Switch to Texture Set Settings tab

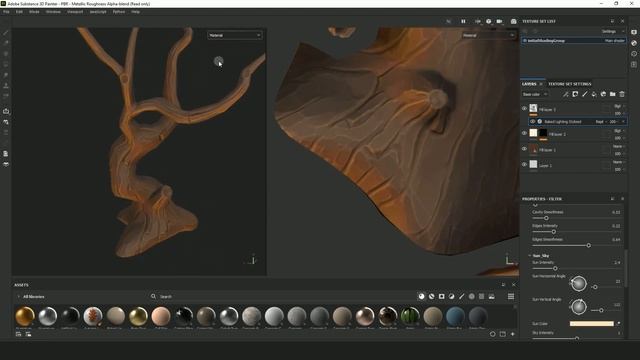[x=569, y=84]
